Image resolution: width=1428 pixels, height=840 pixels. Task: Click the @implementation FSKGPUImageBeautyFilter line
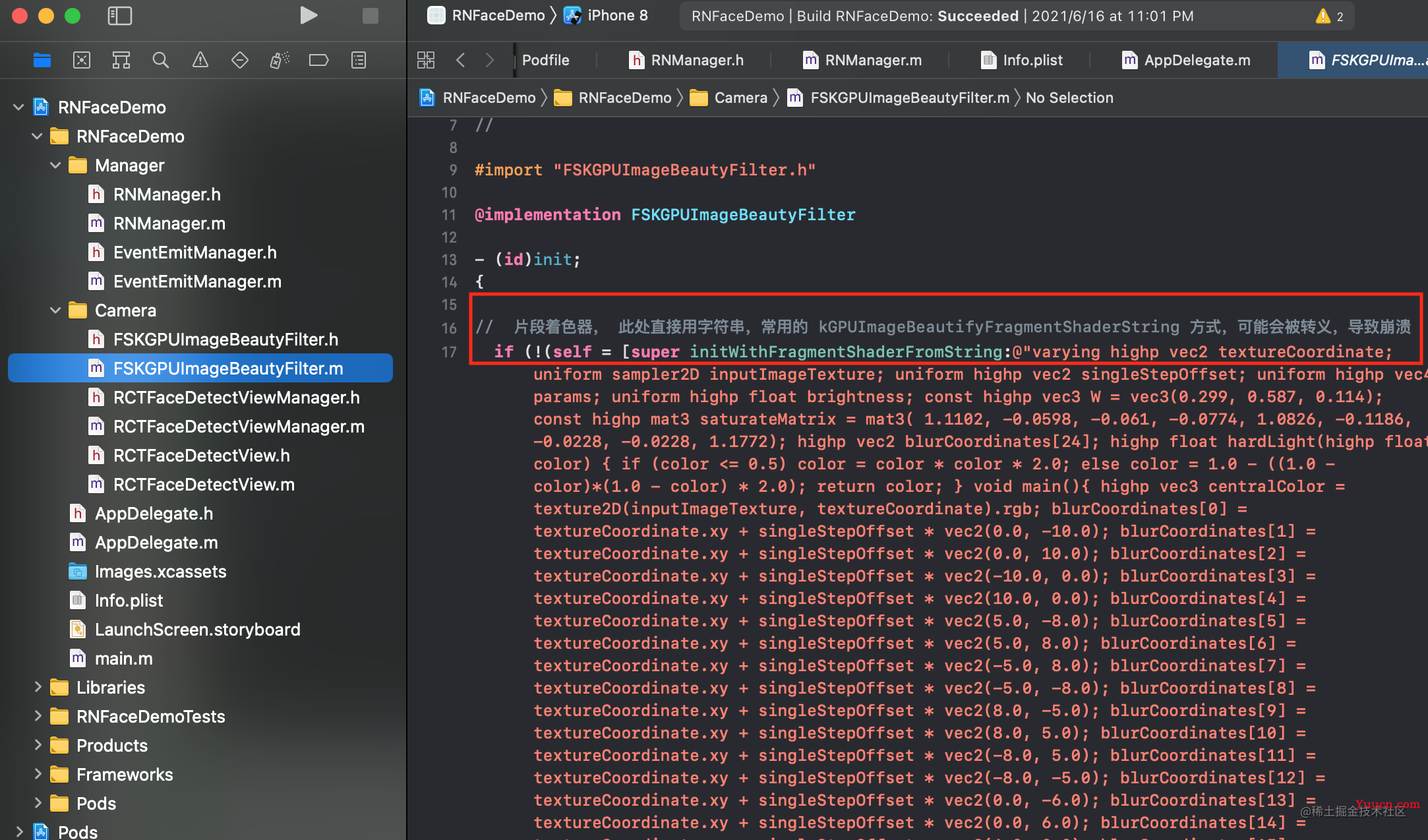(665, 215)
